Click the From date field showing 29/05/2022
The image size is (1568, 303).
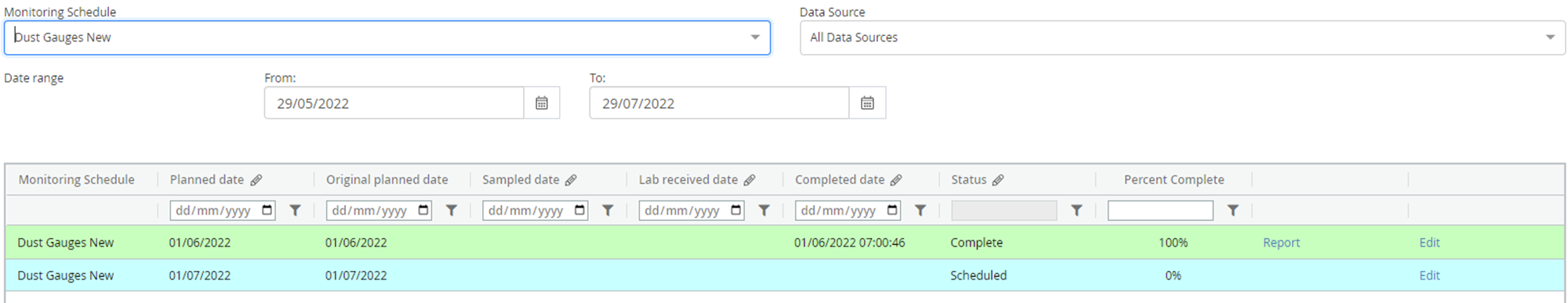[394, 103]
